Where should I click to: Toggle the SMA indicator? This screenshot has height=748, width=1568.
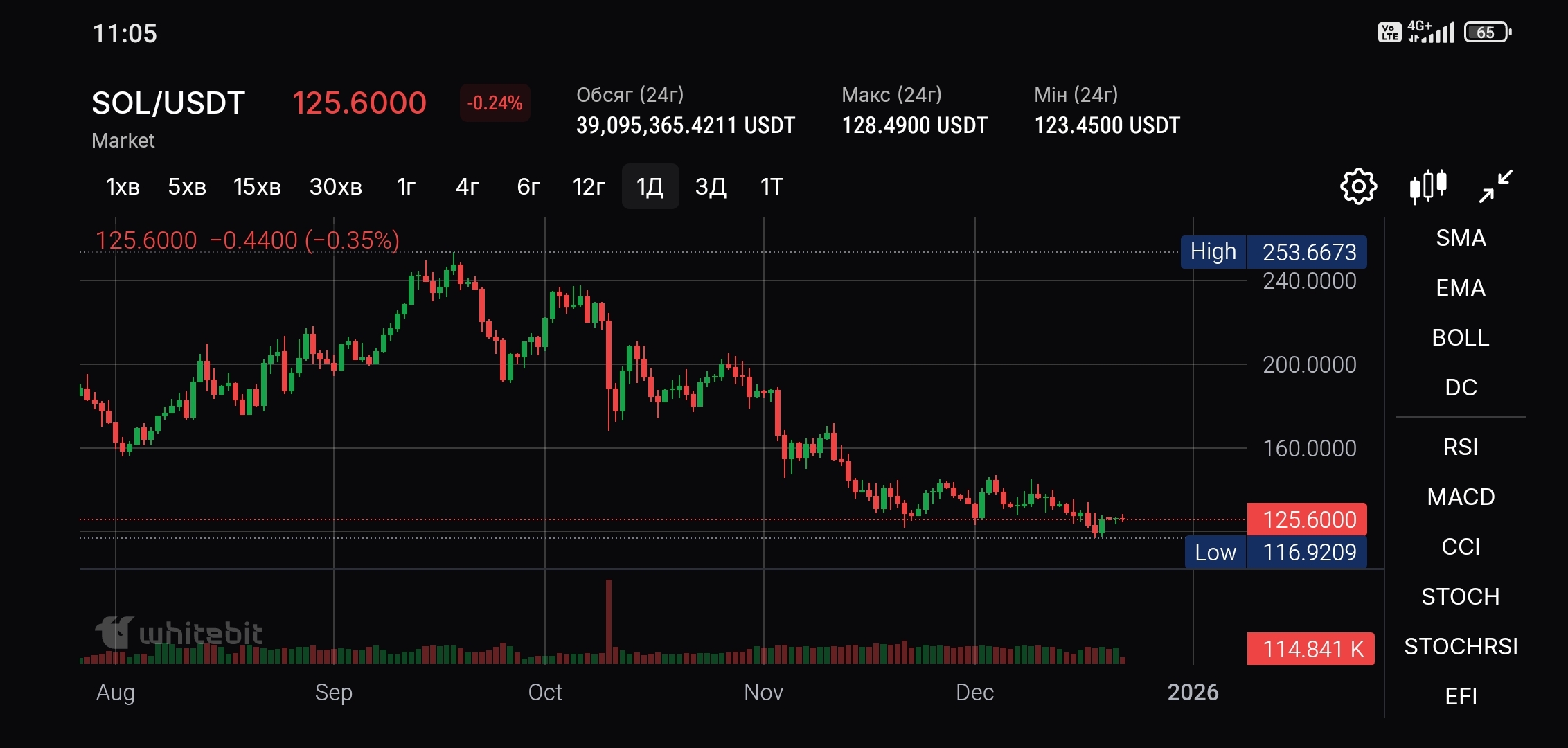pyautogui.click(x=1461, y=238)
